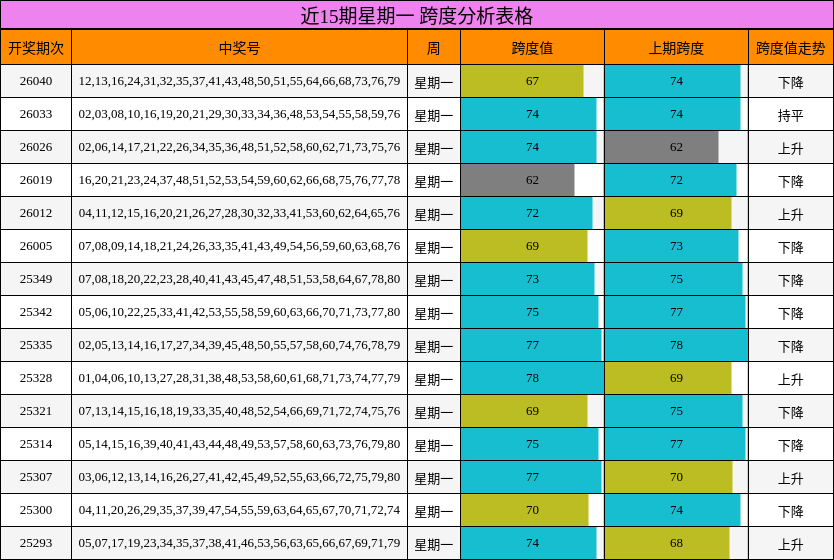Click winning numbers starting 02,06,14,17
The height and width of the screenshot is (560, 834).
(239, 147)
